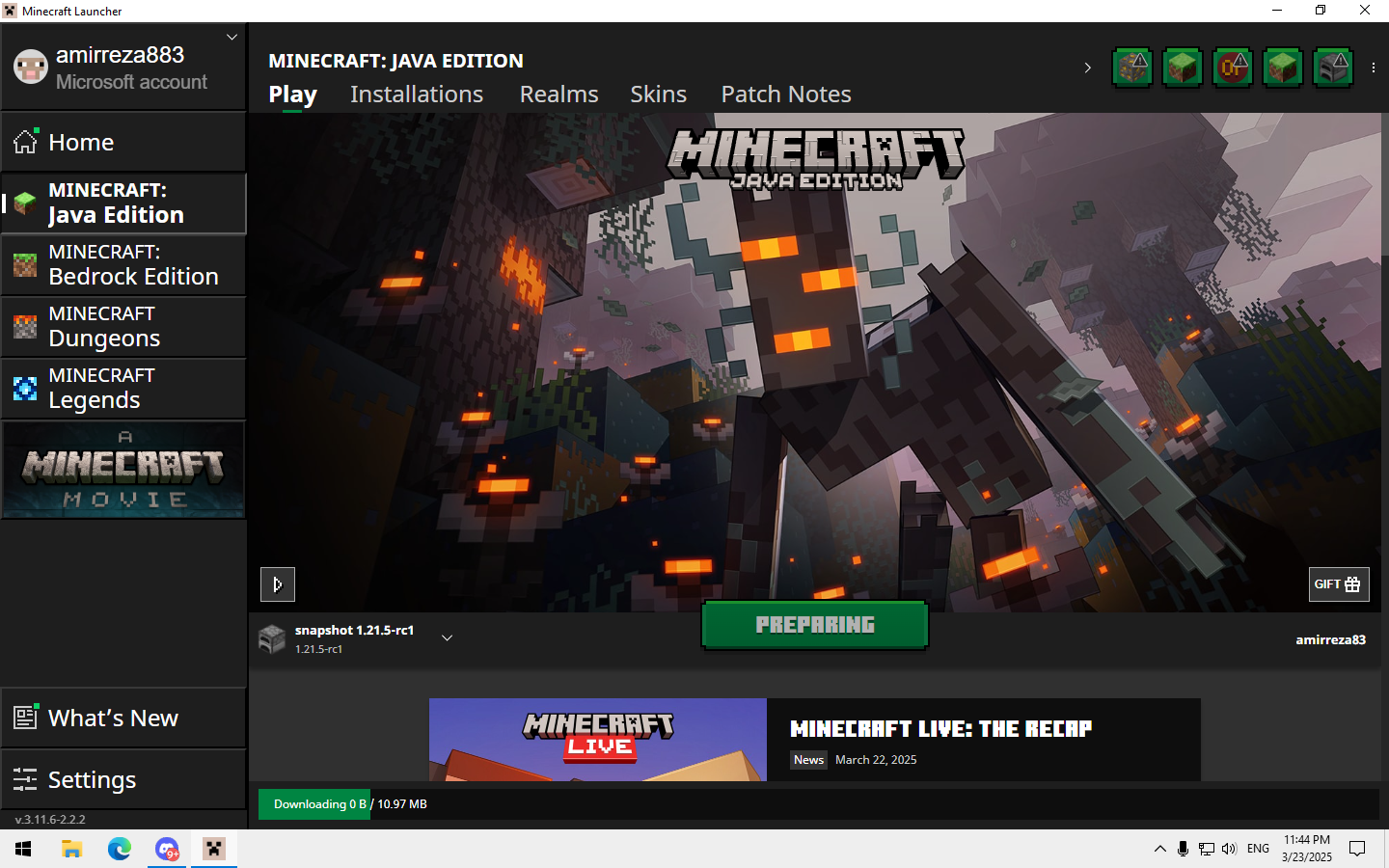Open the Skins tab
The height and width of the screenshot is (868, 1389).
pos(658,95)
